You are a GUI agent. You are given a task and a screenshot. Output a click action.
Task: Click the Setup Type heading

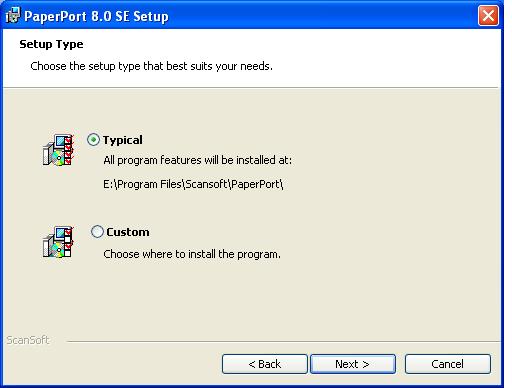pos(51,44)
